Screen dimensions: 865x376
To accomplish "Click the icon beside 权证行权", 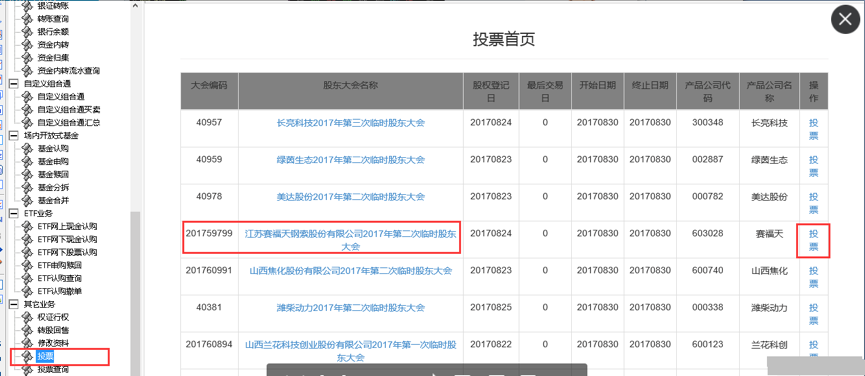I will pos(28,317).
